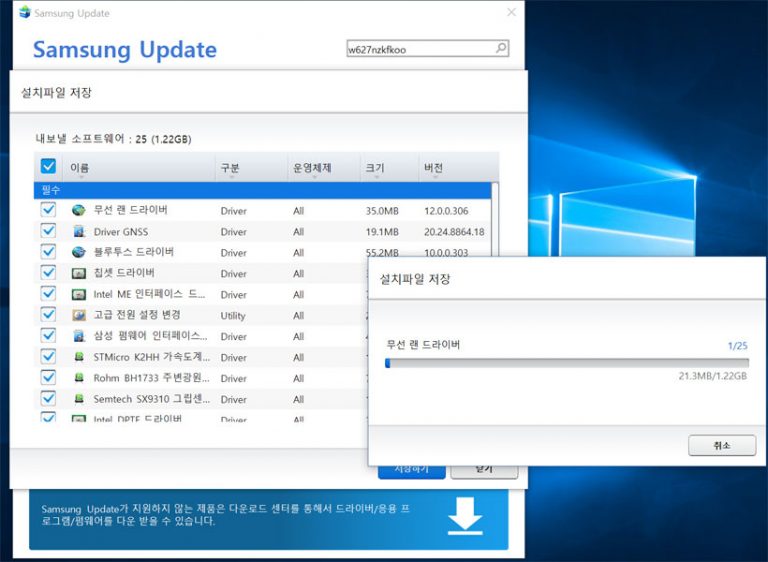Collapse the 필수 group header

[x=263, y=190]
